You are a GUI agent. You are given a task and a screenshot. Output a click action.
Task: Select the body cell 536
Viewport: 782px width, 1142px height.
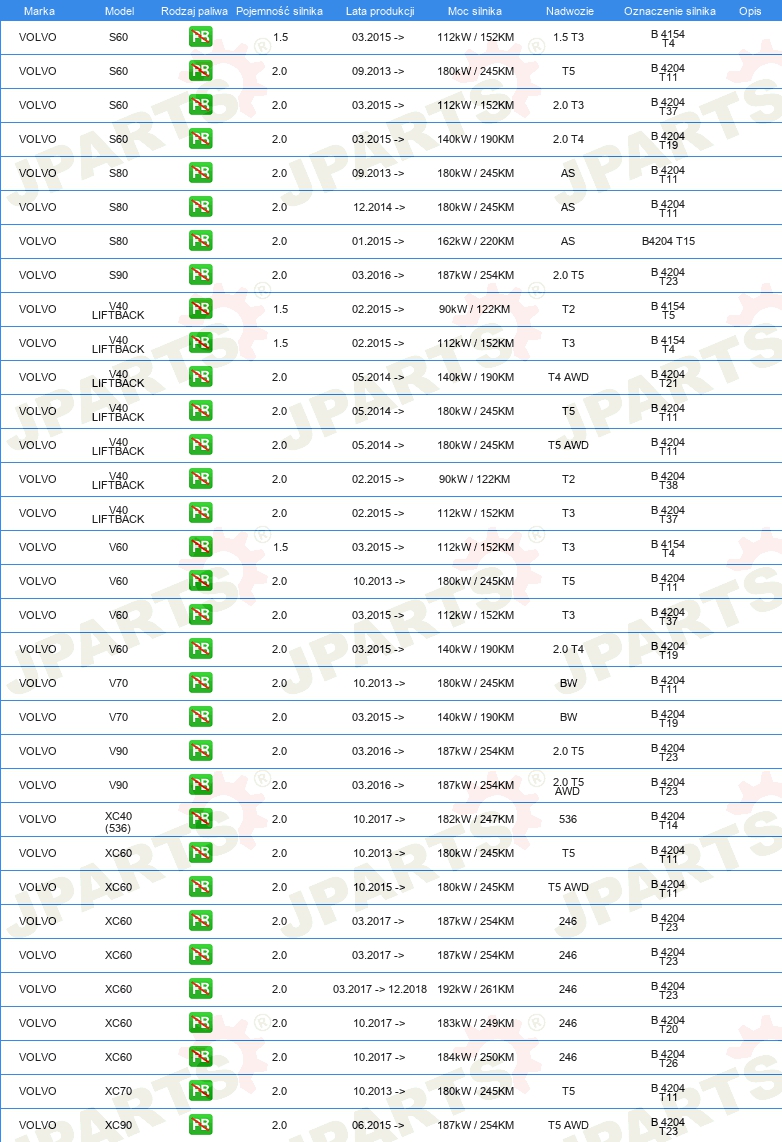click(x=568, y=819)
